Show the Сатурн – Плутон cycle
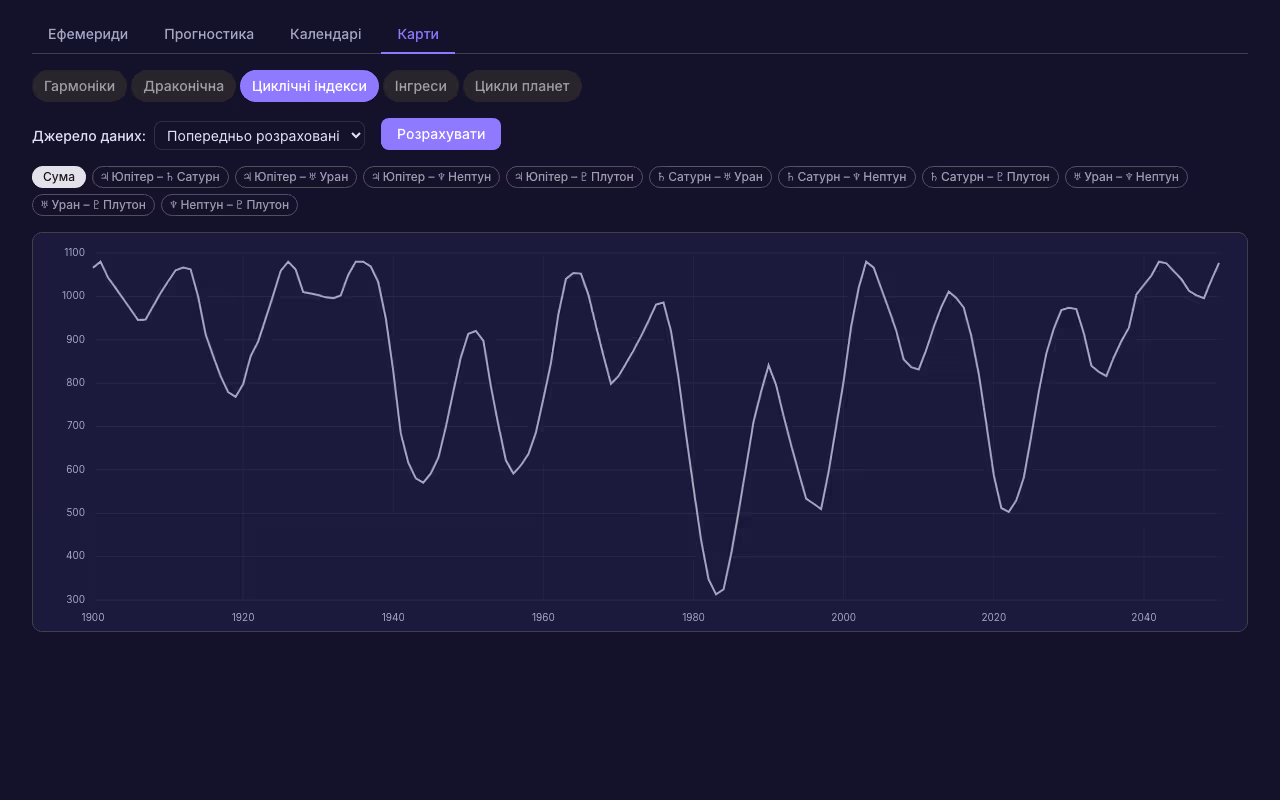 click(990, 177)
